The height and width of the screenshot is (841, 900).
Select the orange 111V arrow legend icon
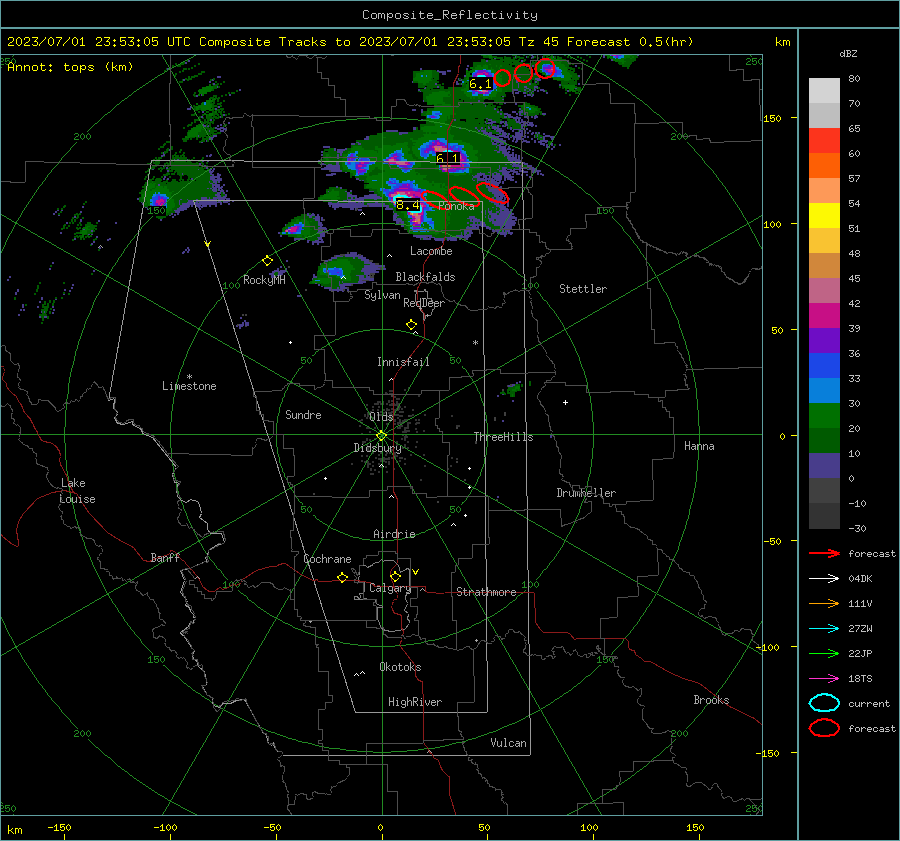[824, 603]
